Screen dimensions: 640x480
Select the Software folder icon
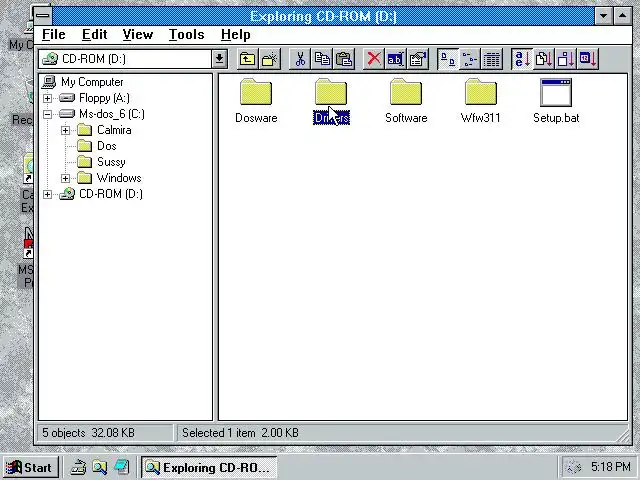click(x=406, y=92)
